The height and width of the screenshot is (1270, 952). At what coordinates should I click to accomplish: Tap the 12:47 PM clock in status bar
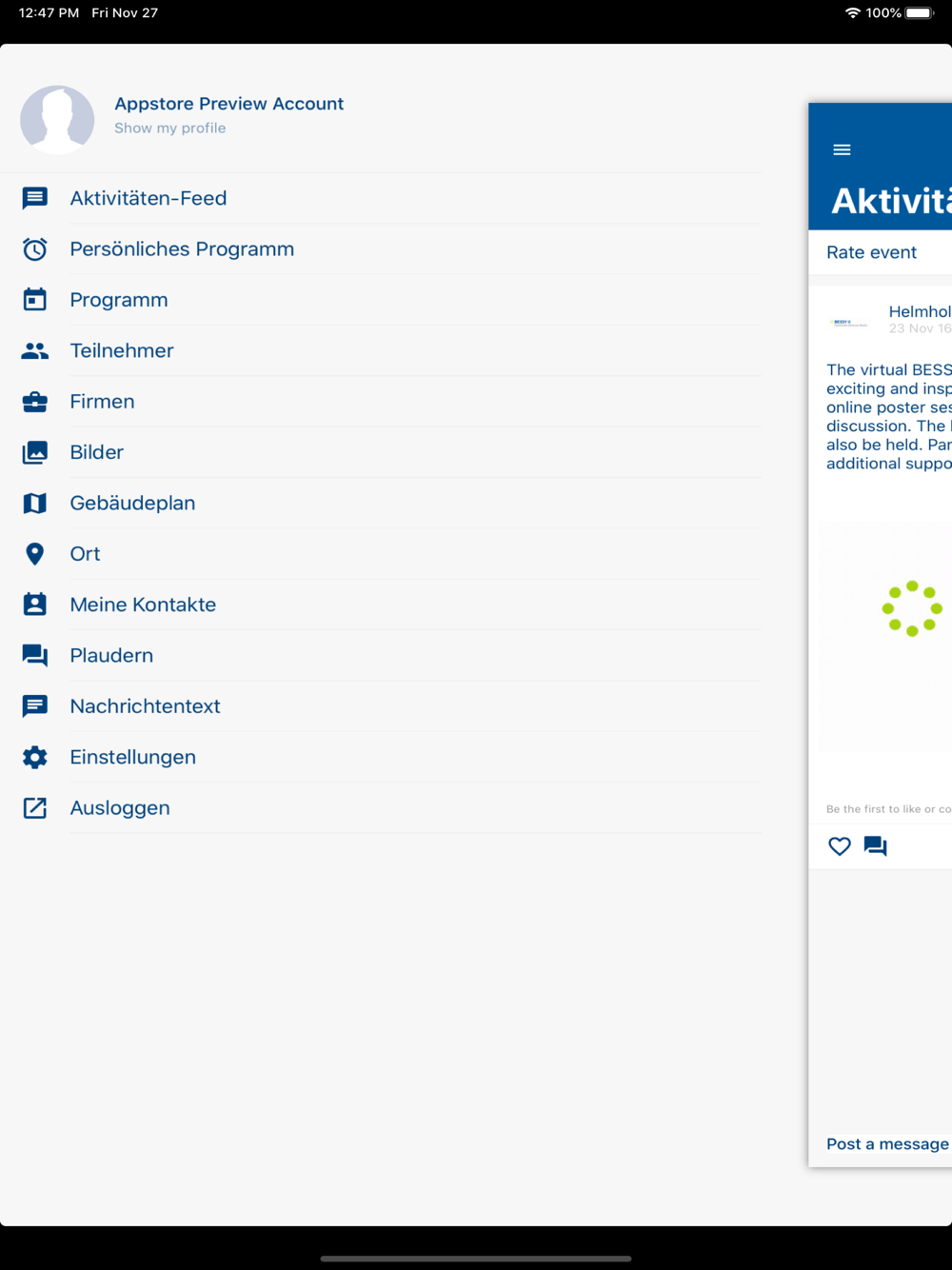tap(49, 13)
